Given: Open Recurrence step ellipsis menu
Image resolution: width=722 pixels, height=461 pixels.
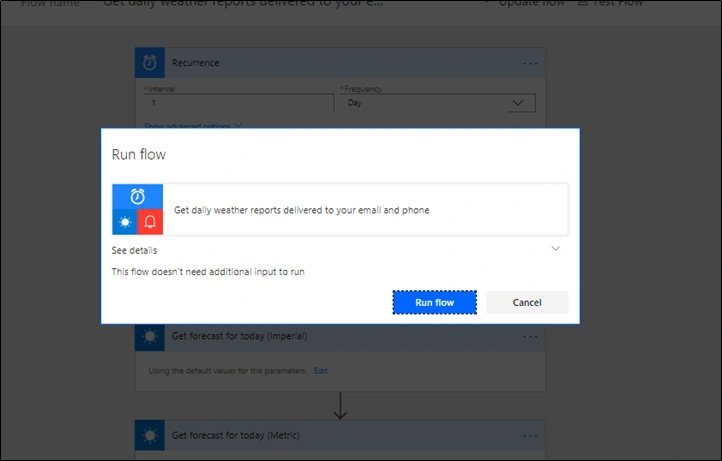Looking at the screenshot, I should [530, 63].
